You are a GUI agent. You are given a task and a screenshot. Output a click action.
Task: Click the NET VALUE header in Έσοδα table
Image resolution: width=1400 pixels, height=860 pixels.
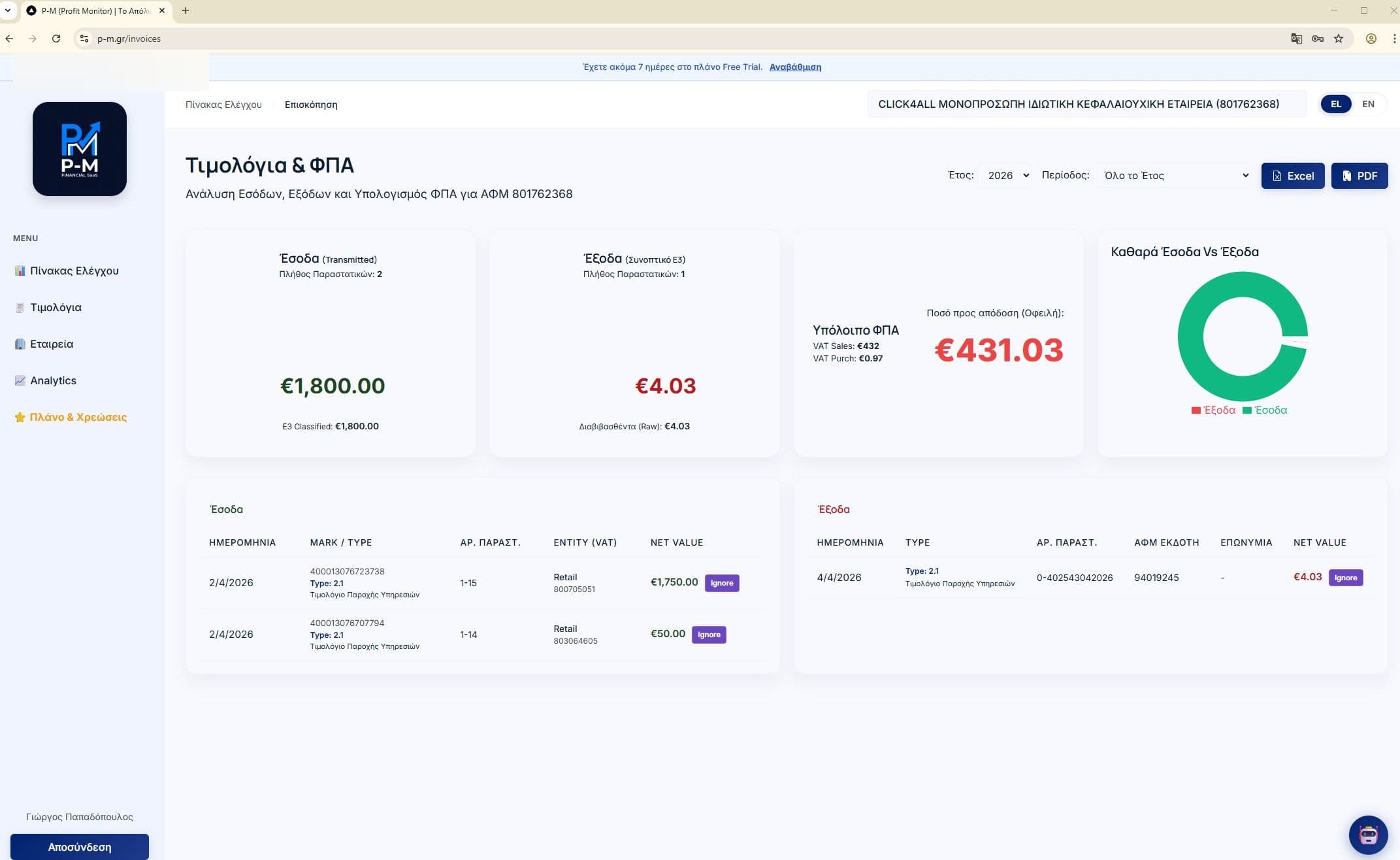[x=677, y=542]
